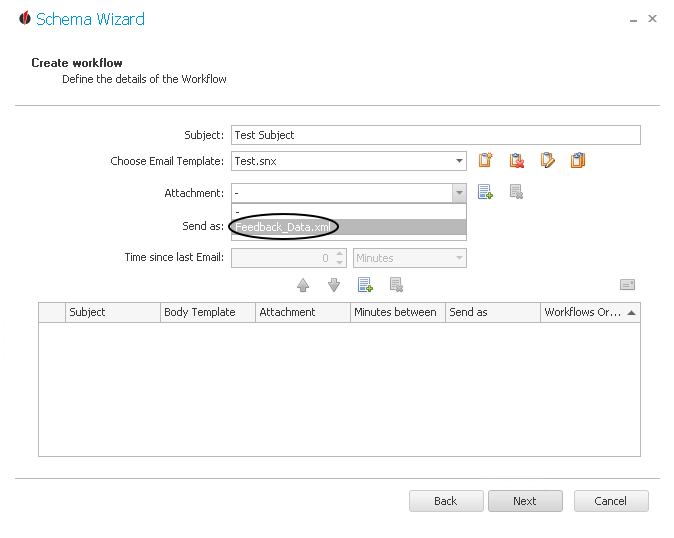
Task: Proceed with the Next button
Action: coord(525,501)
